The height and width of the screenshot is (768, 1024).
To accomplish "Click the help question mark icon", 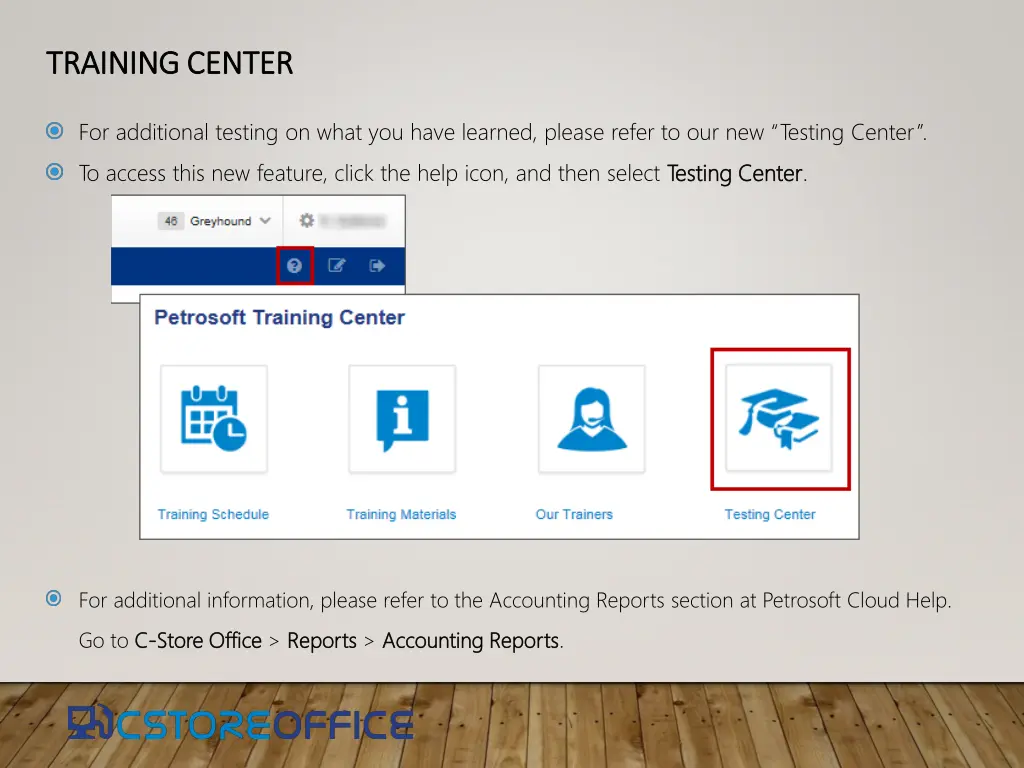I will (295, 266).
